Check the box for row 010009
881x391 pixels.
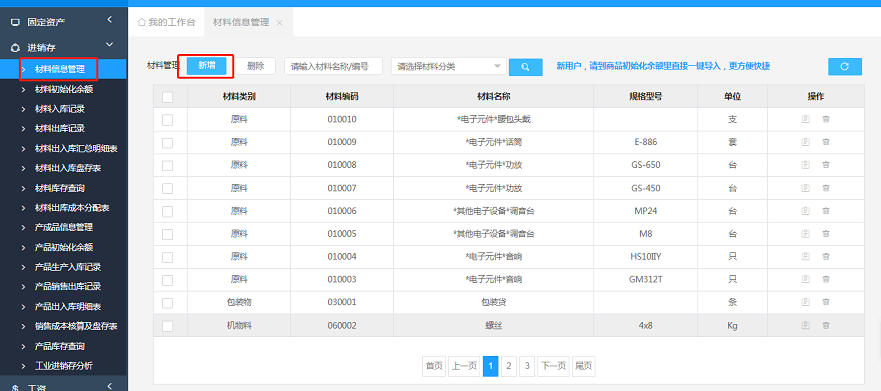pos(167,143)
